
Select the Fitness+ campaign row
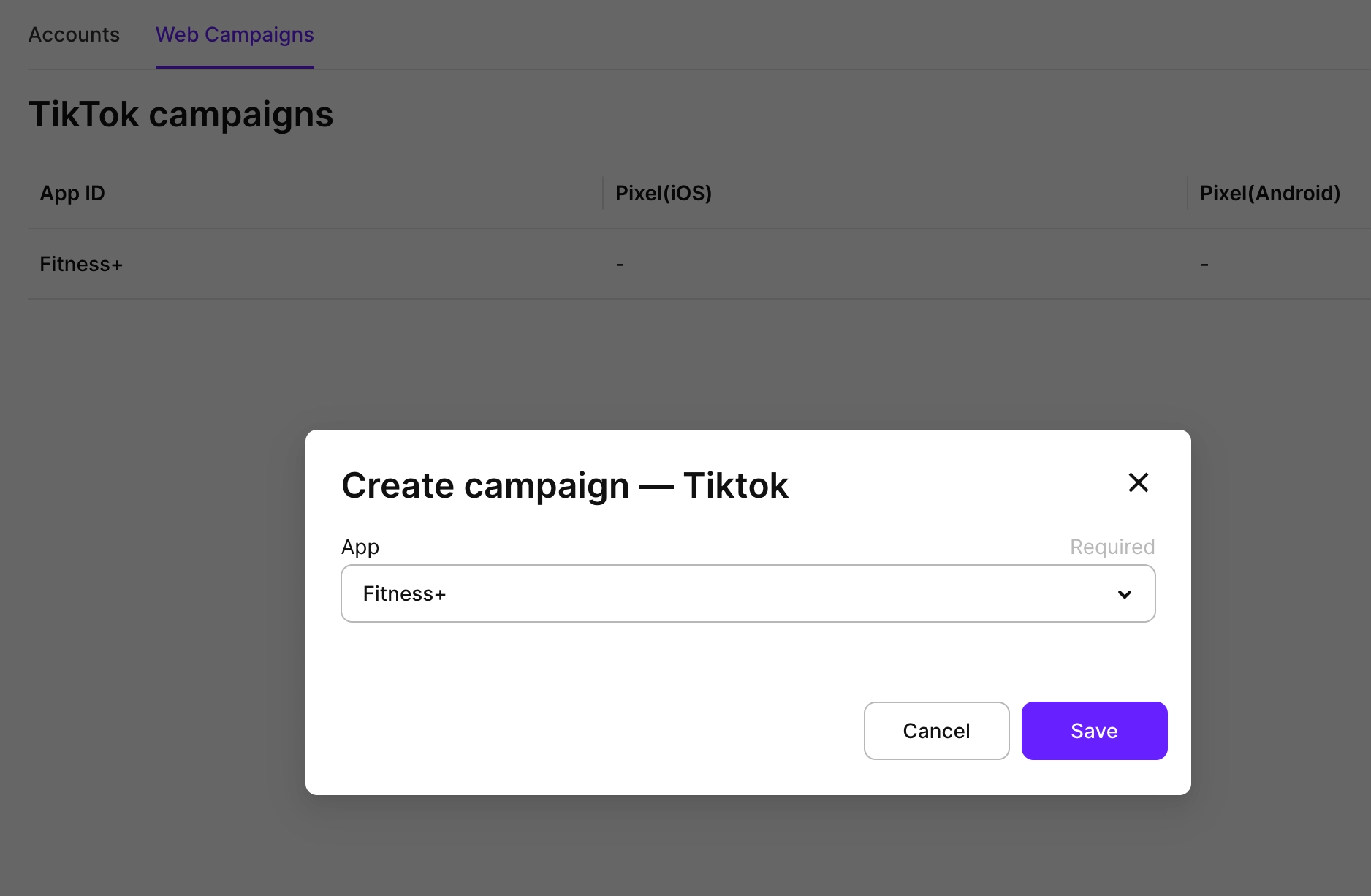(x=80, y=264)
